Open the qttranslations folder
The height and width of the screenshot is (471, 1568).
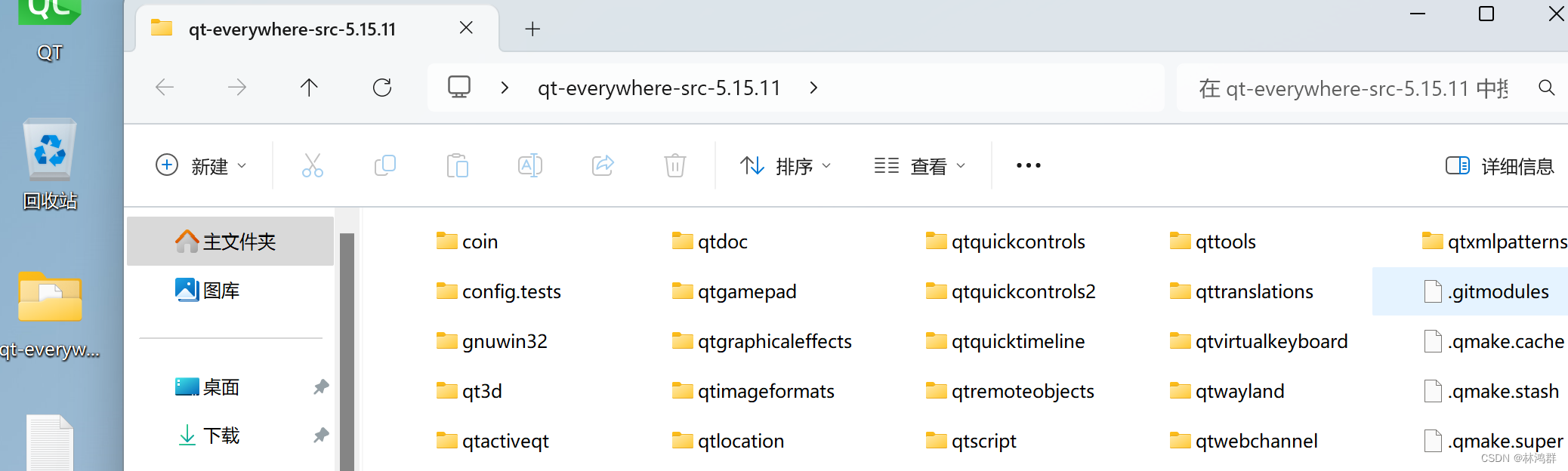tap(1242, 291)
